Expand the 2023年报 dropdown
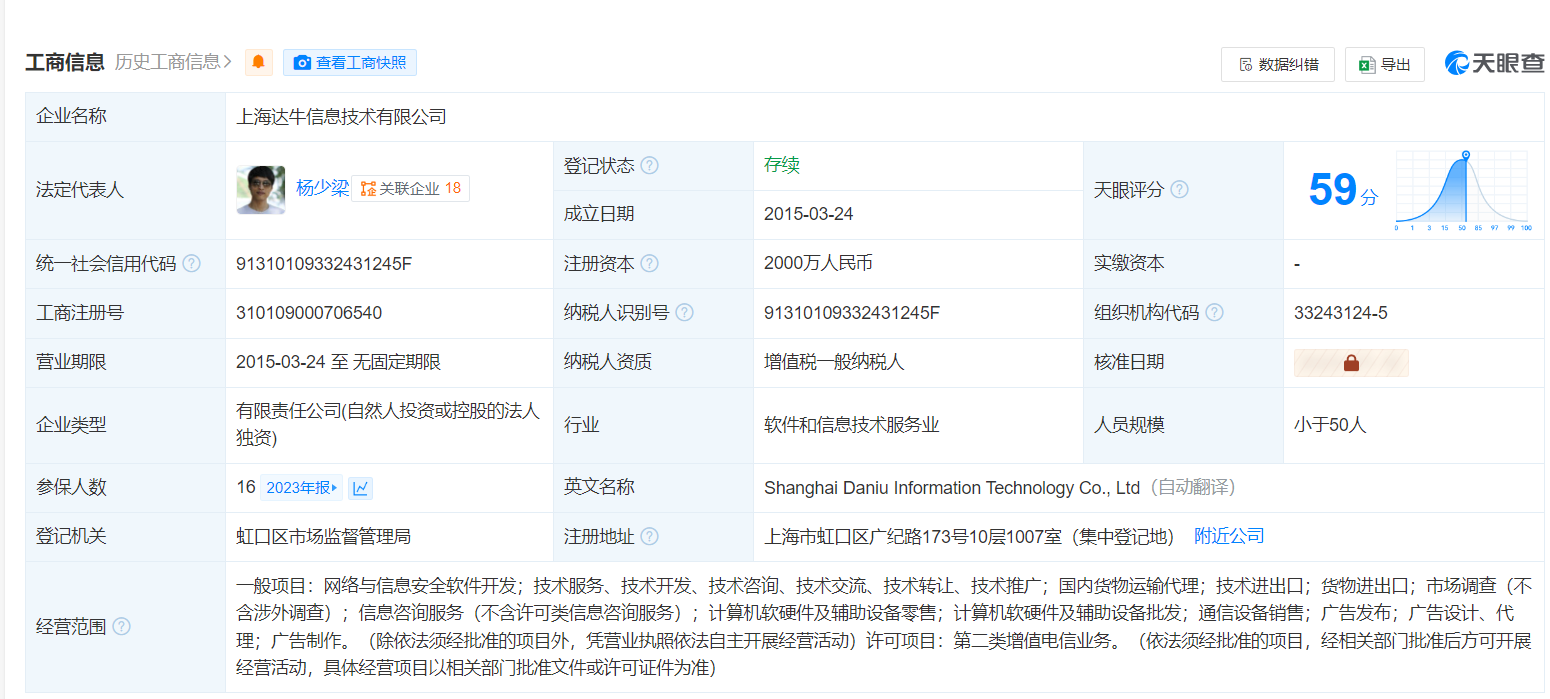 click(301, 488)
